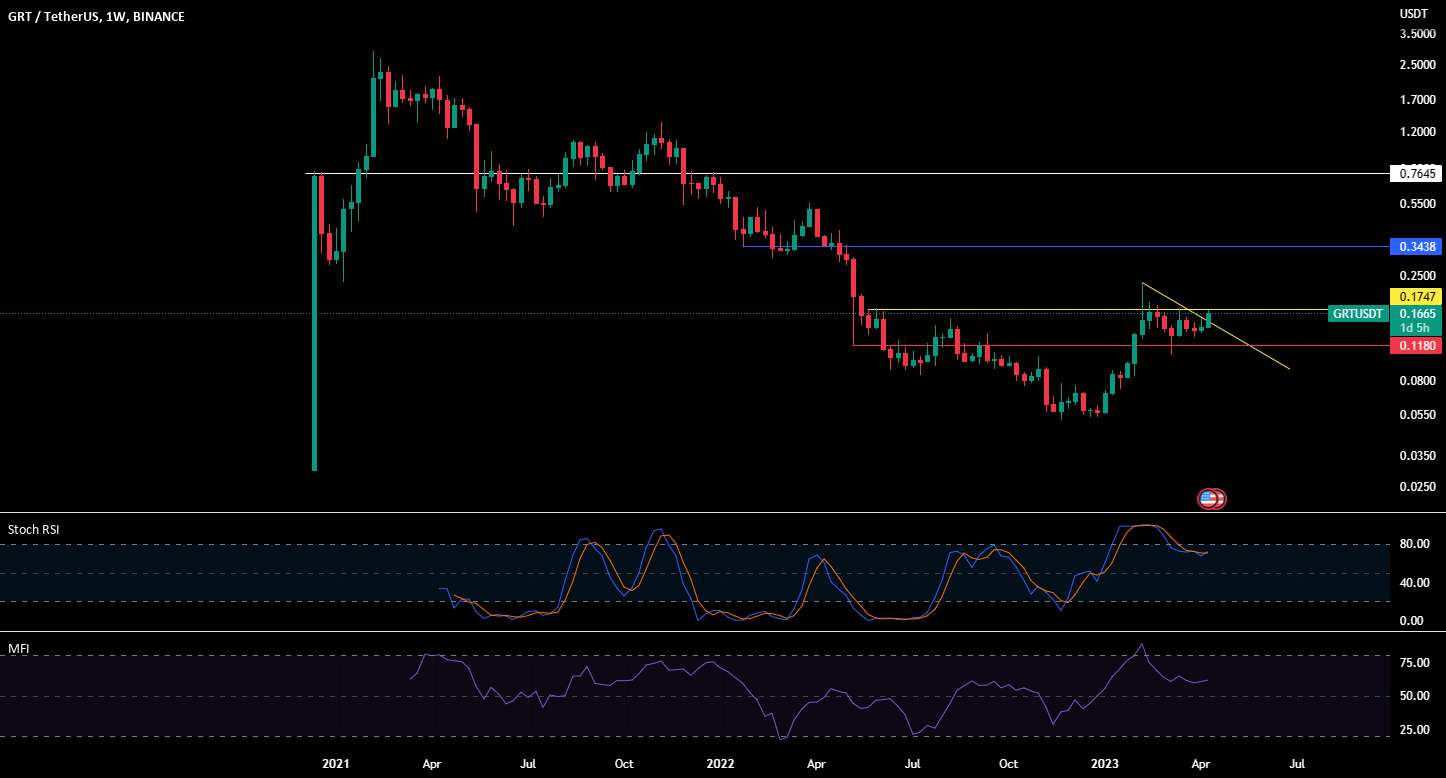1446x778 pixels.
Task: Select the blue 0.3438 price label
Action: click(1415, 246)
